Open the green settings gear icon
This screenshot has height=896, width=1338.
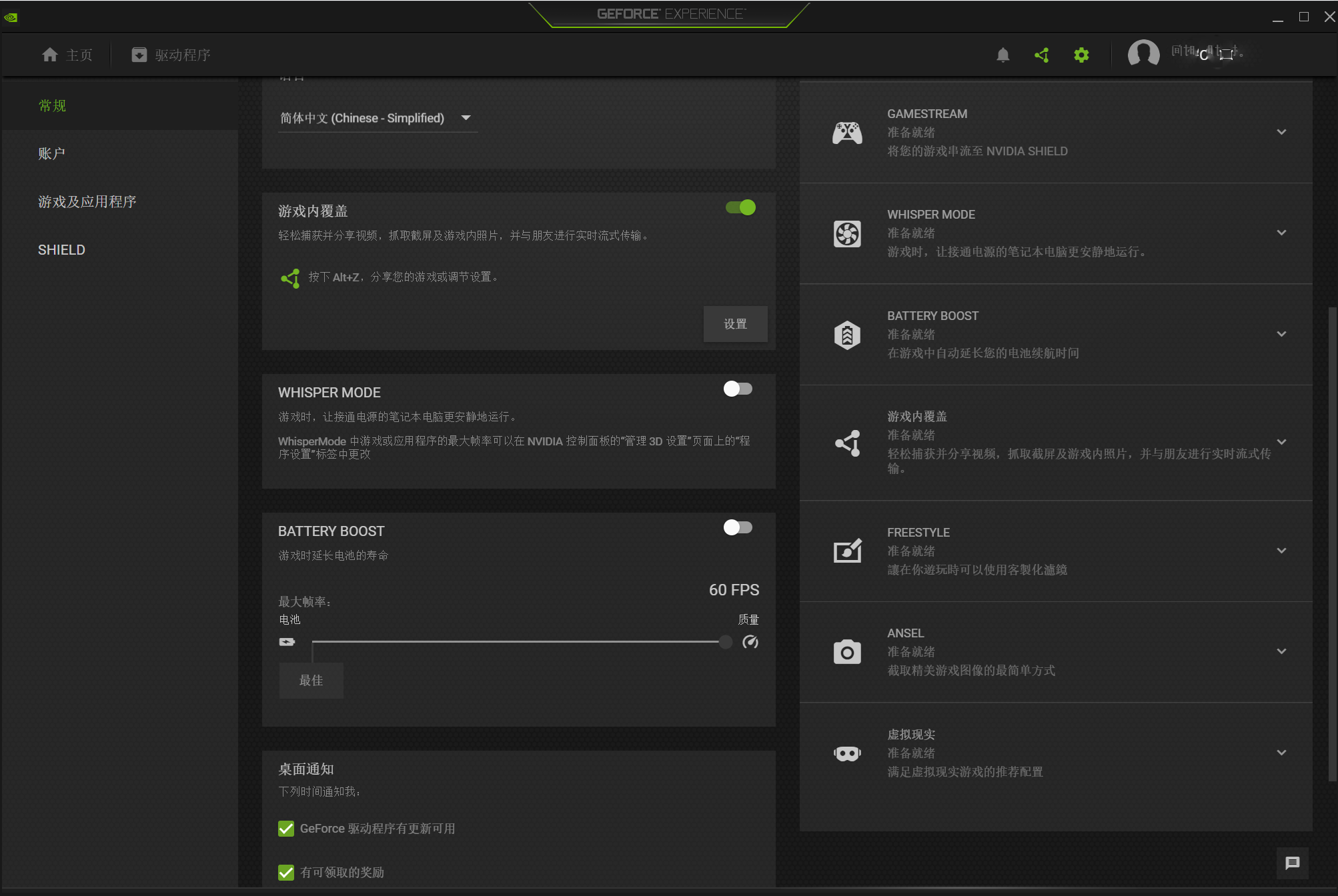coord(1081,55)
